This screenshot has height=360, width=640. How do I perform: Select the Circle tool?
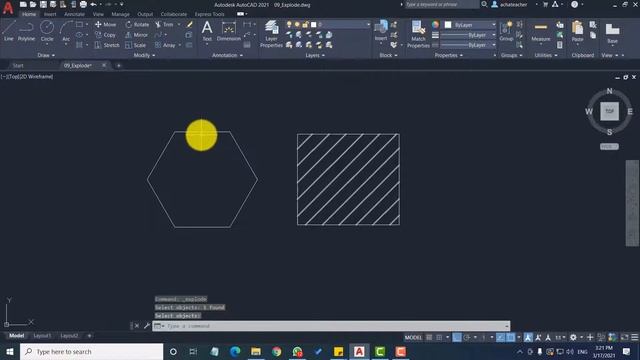(47, 31)
